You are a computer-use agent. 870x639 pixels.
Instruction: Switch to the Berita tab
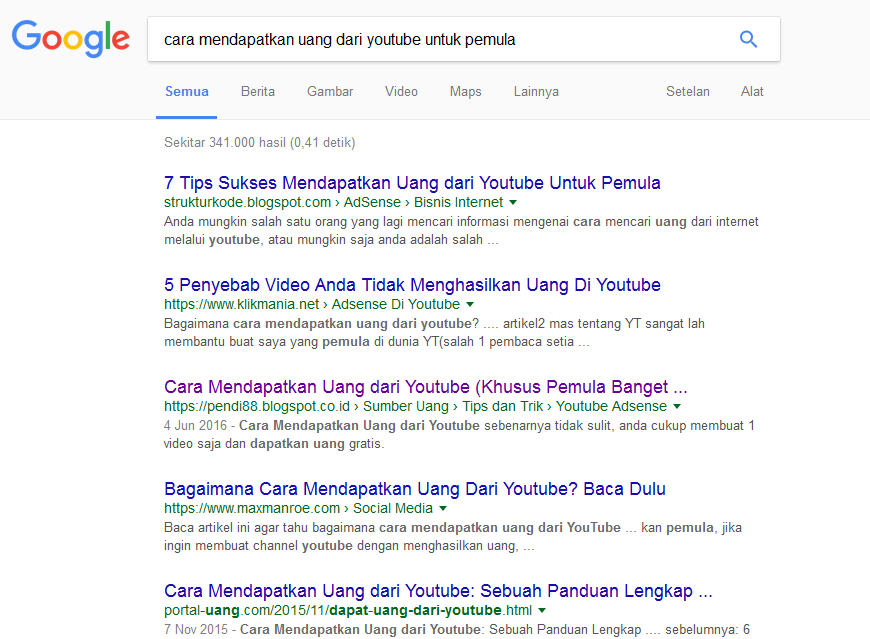(x=257, y=92)
